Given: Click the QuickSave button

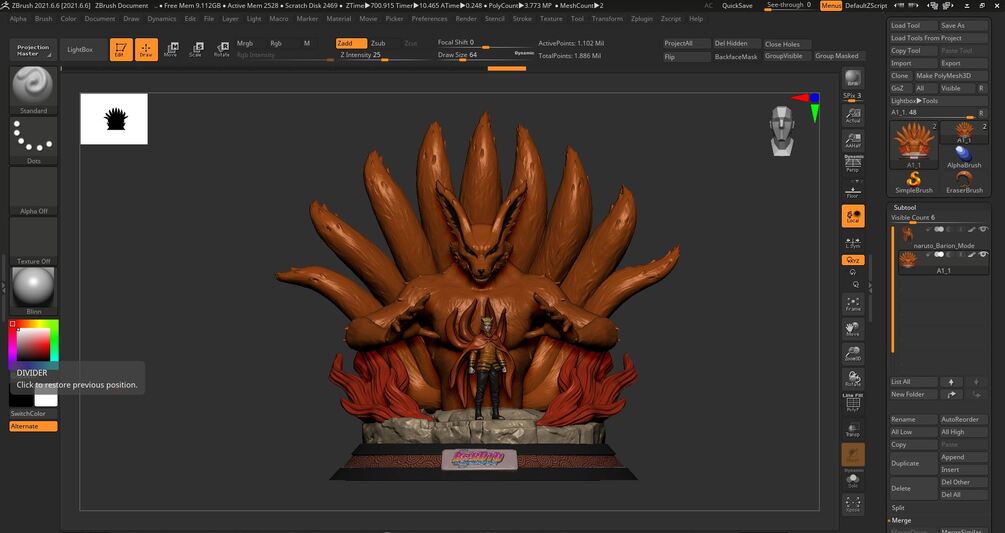Looking at the screenshot, I should click(737, 5).
